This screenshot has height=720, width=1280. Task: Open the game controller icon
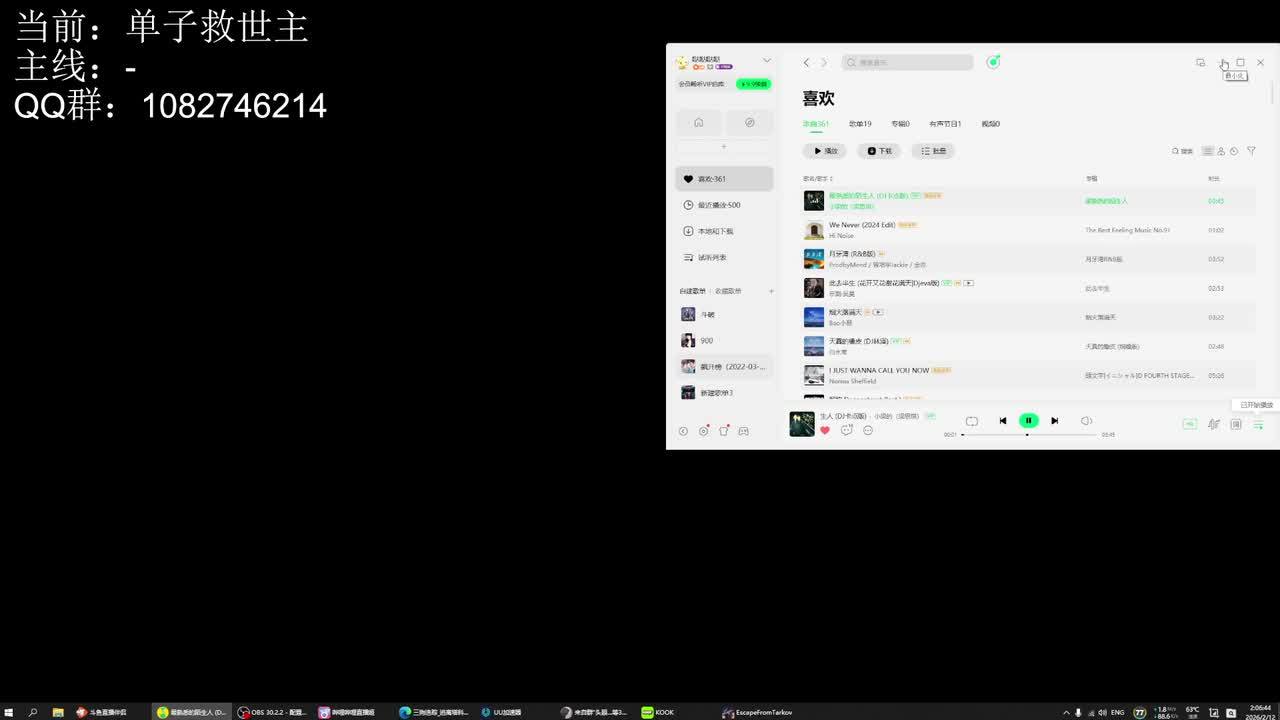point(743,431)
